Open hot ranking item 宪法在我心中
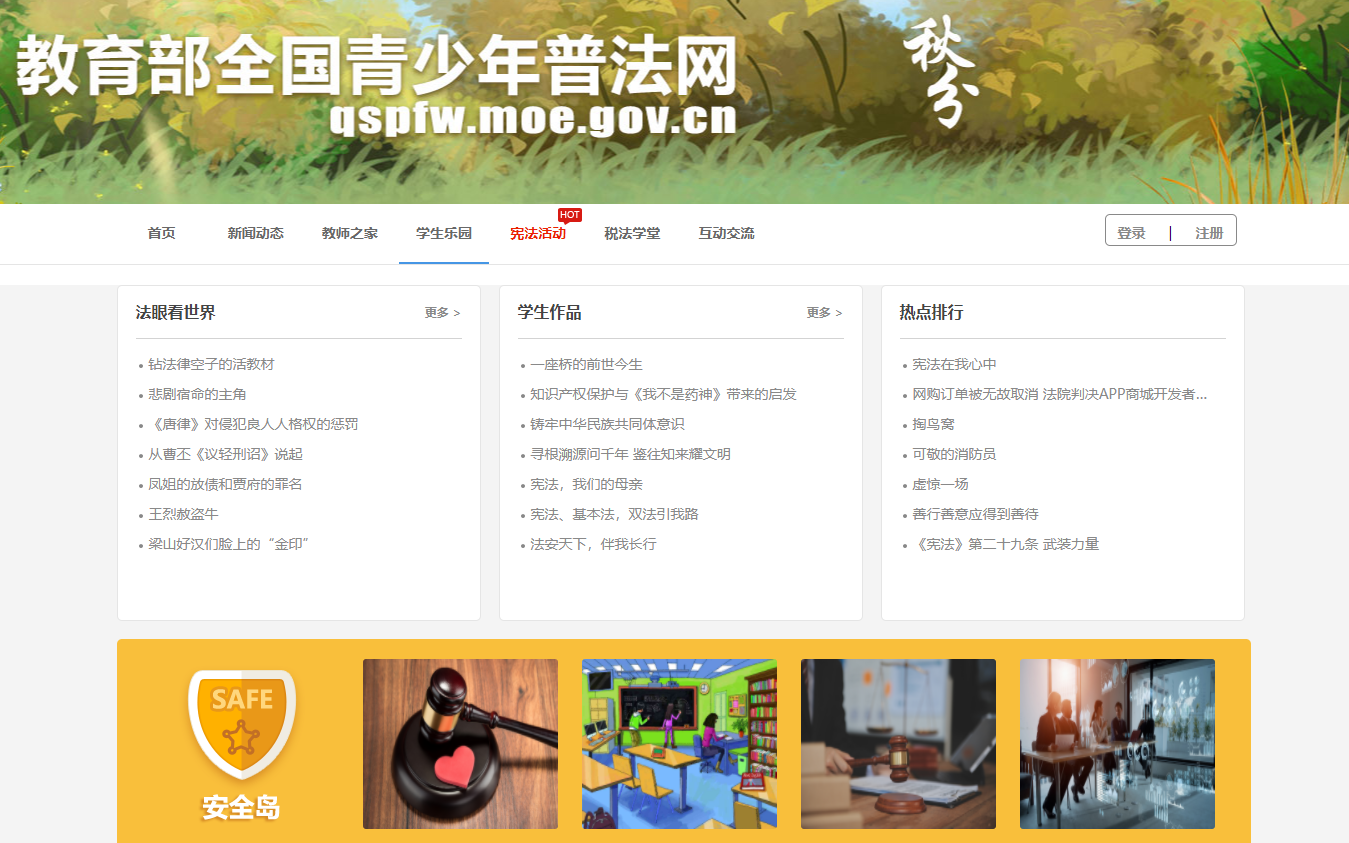 (954, 365)
